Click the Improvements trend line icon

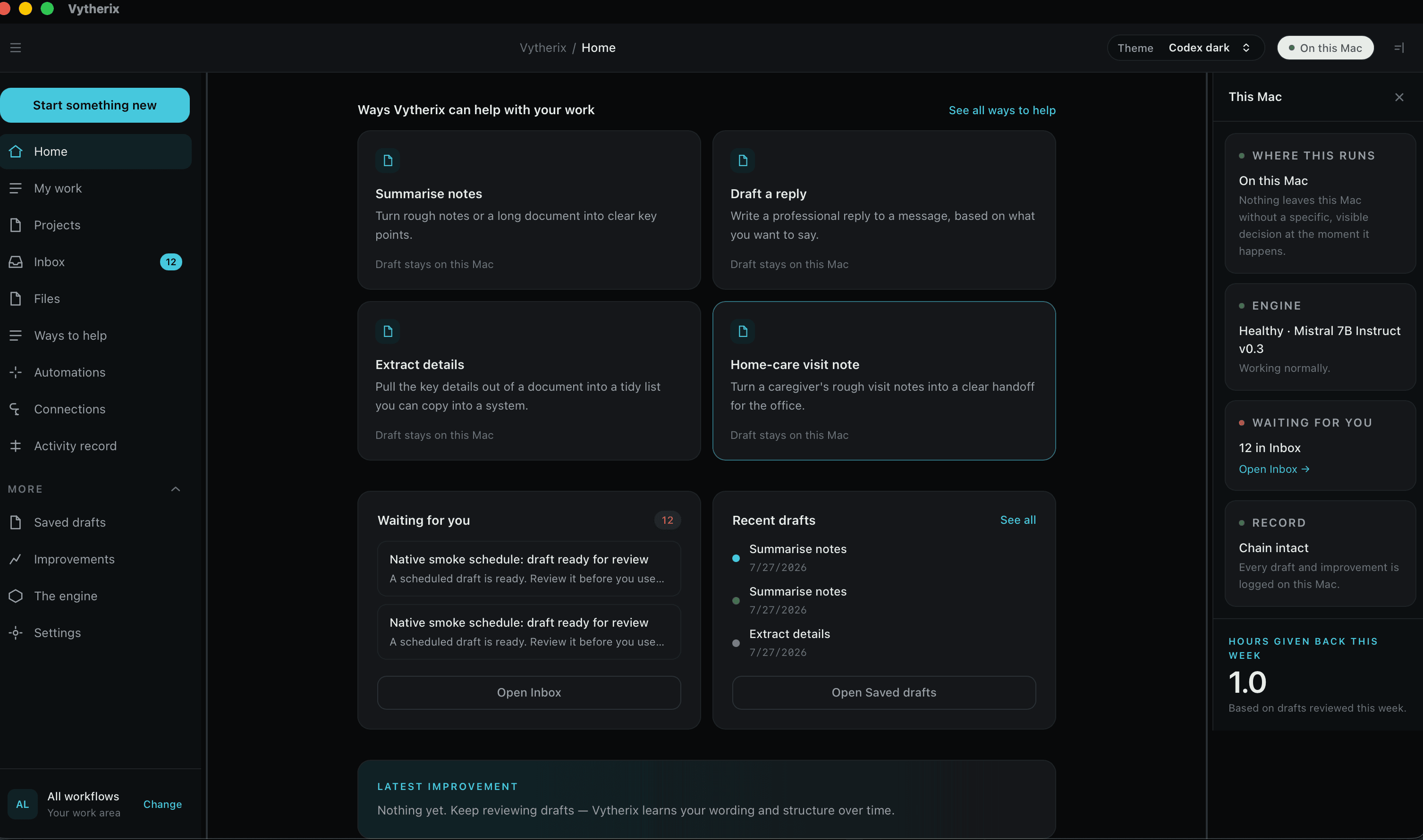pyautogui.click(x=16, y=559)
